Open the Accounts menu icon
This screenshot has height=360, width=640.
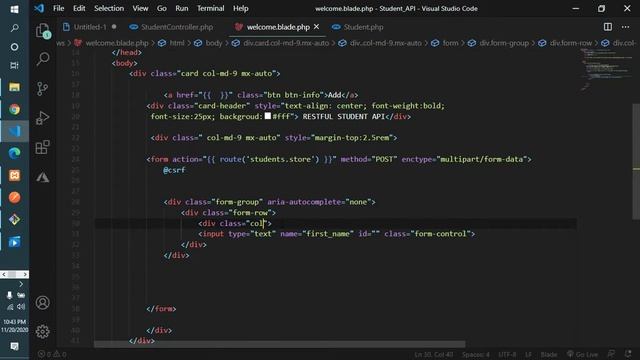tap(43, 302)
